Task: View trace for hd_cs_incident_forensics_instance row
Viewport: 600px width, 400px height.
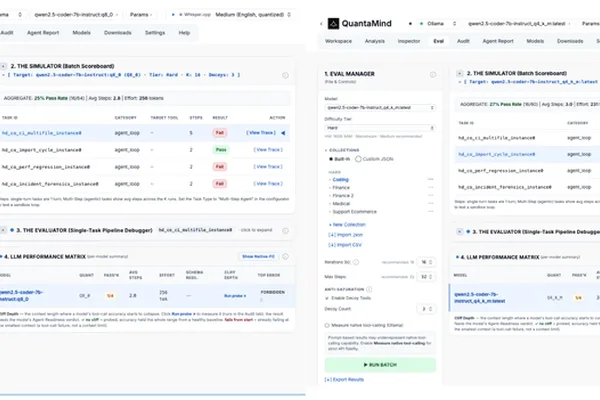Action: click(x=268, y=184)
